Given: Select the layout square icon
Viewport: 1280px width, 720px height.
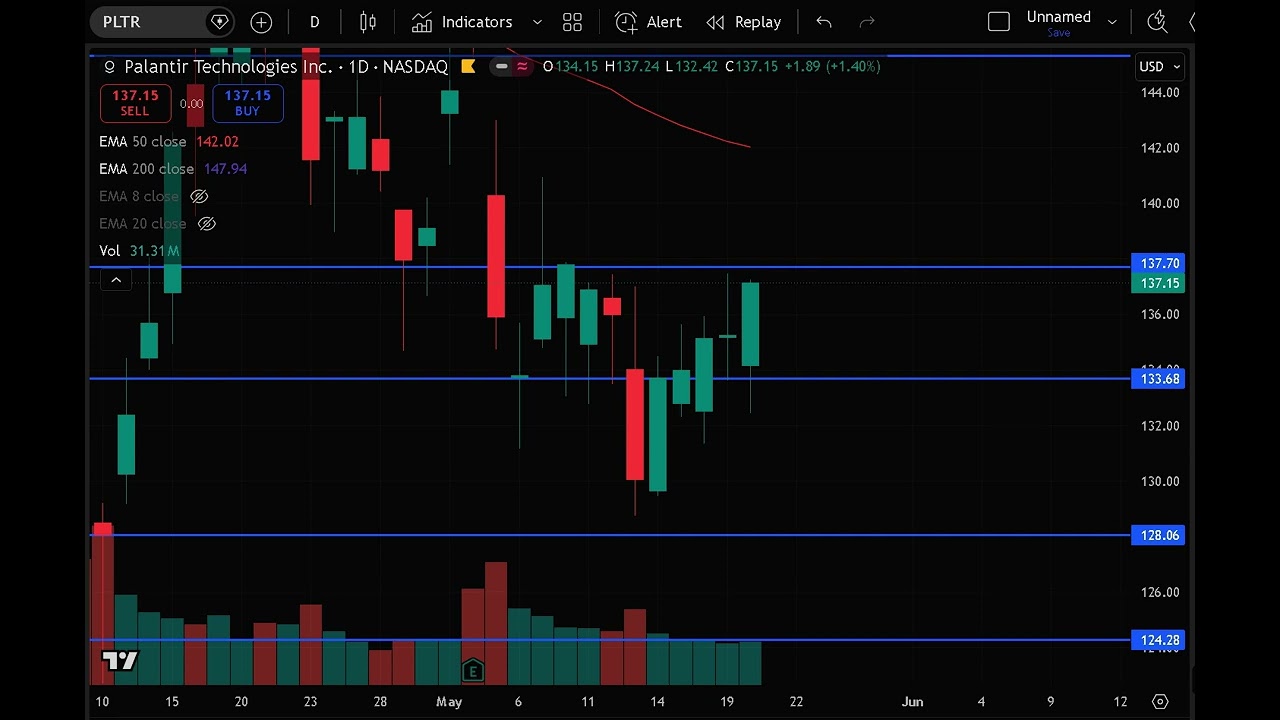Looking at the screenshot, I should [x=999, y=22].
